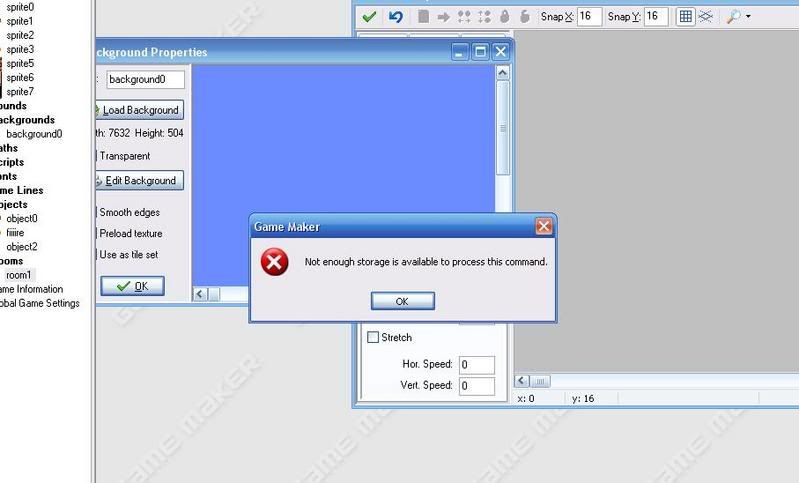Select room1 in the resource tree

point(18,275)
